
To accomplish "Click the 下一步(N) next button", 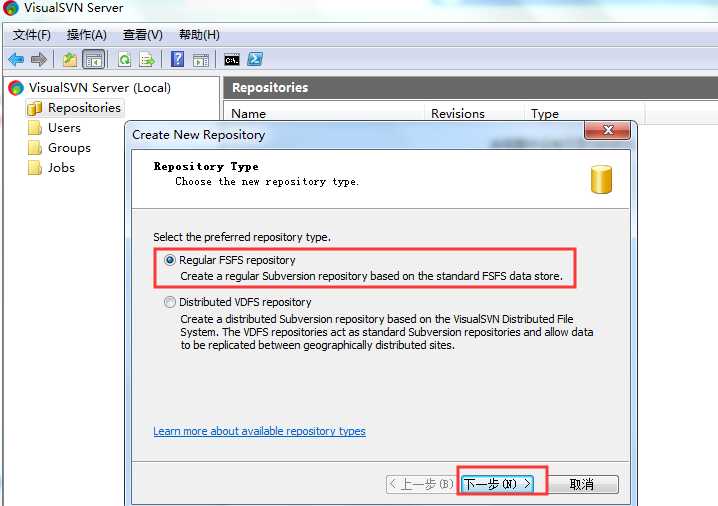I will tap(497, 484).
